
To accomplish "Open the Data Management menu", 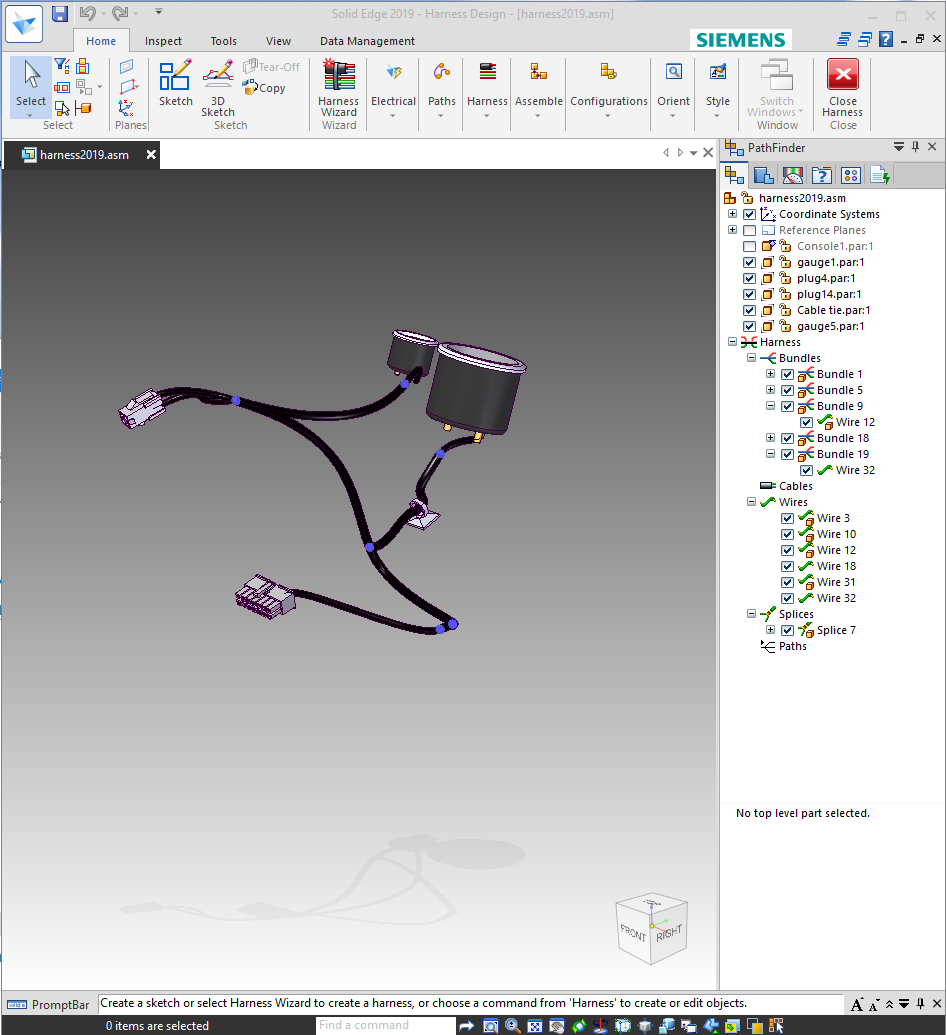I will [367, 41].
